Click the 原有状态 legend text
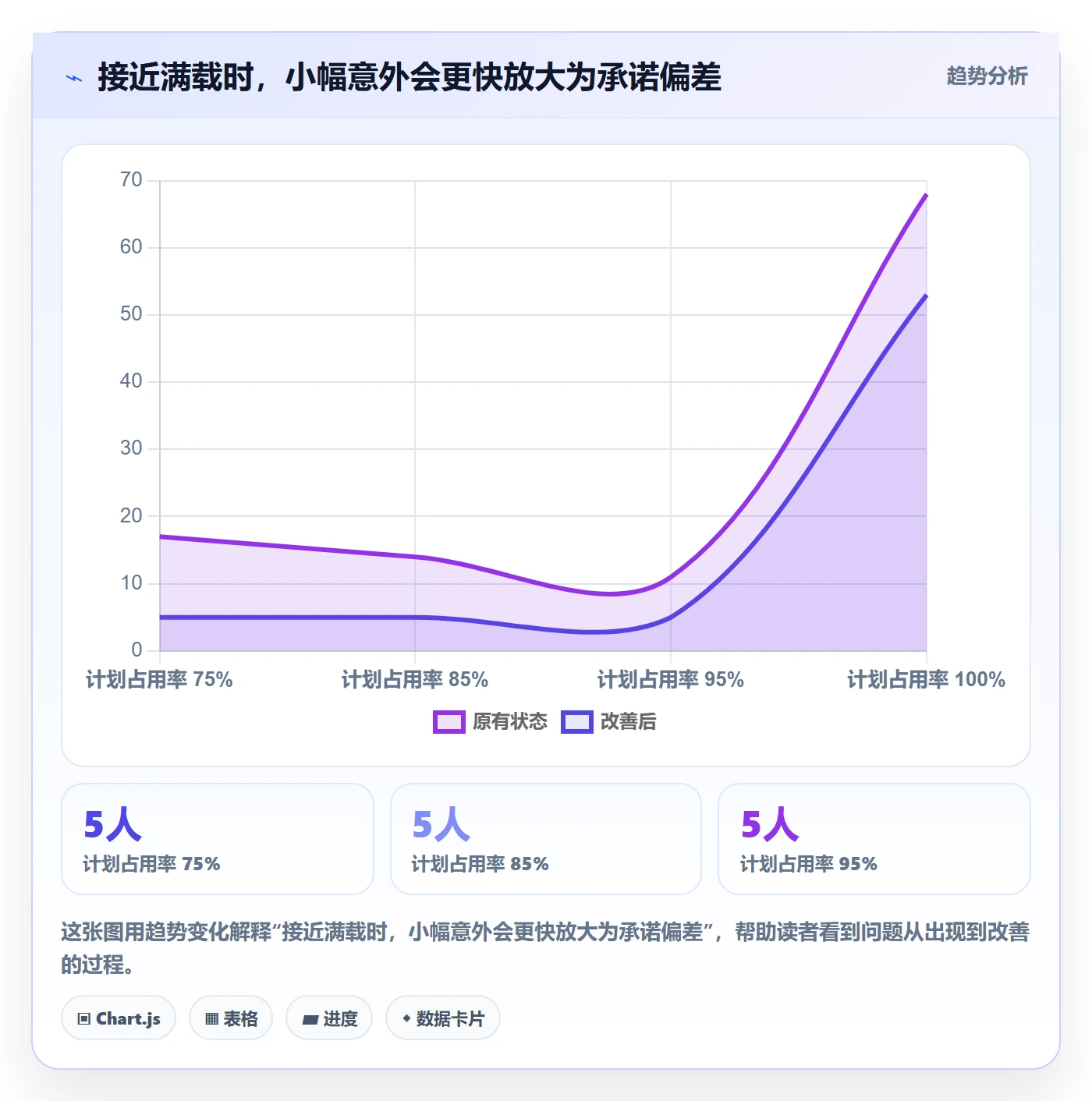This screenshot has width=1092, height=1101. (510, 722)
